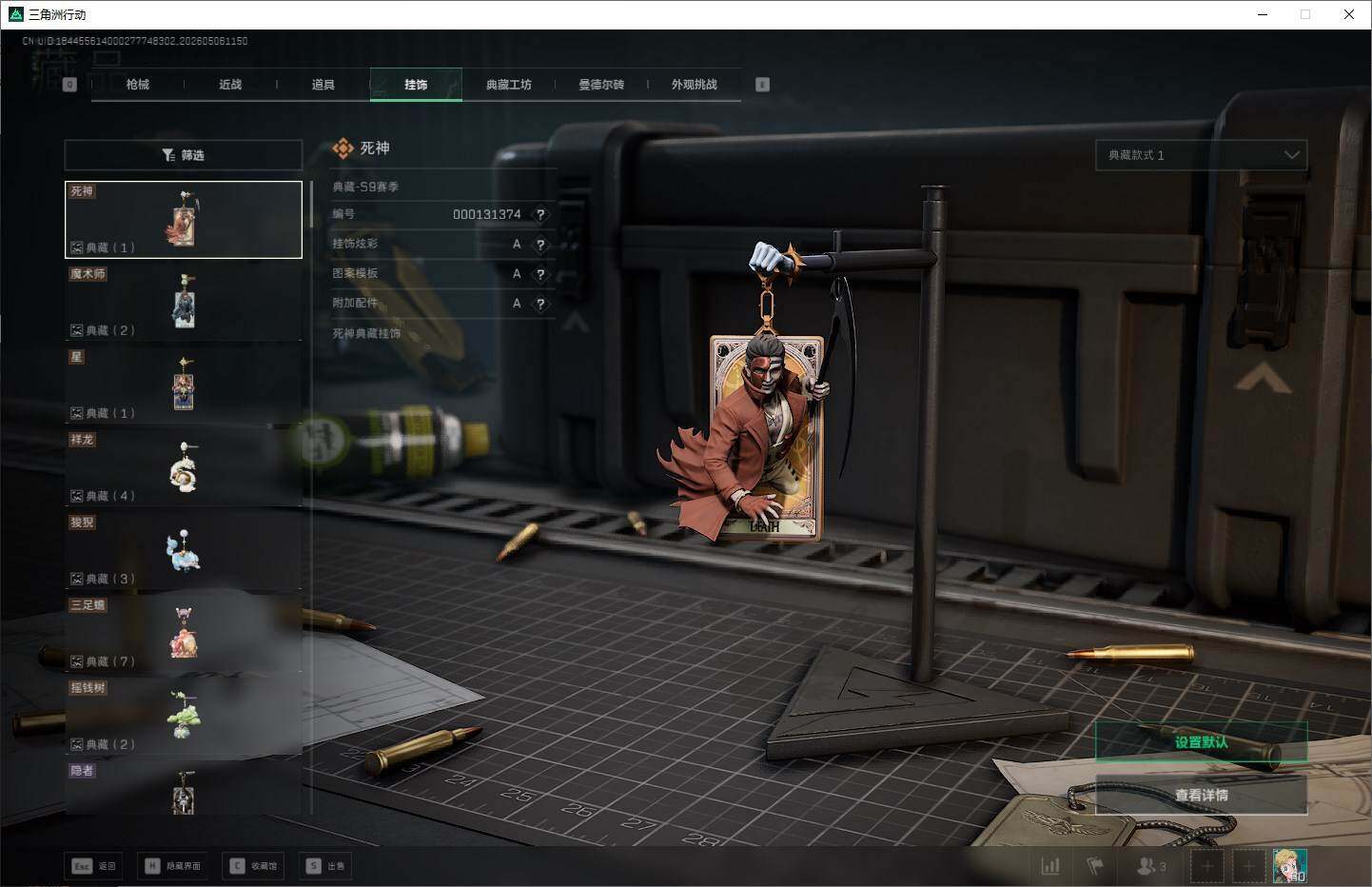Viewport: 1372px width, 887px height.
Task: Click the E next-tab key icon
Action: tap(762, 85)
